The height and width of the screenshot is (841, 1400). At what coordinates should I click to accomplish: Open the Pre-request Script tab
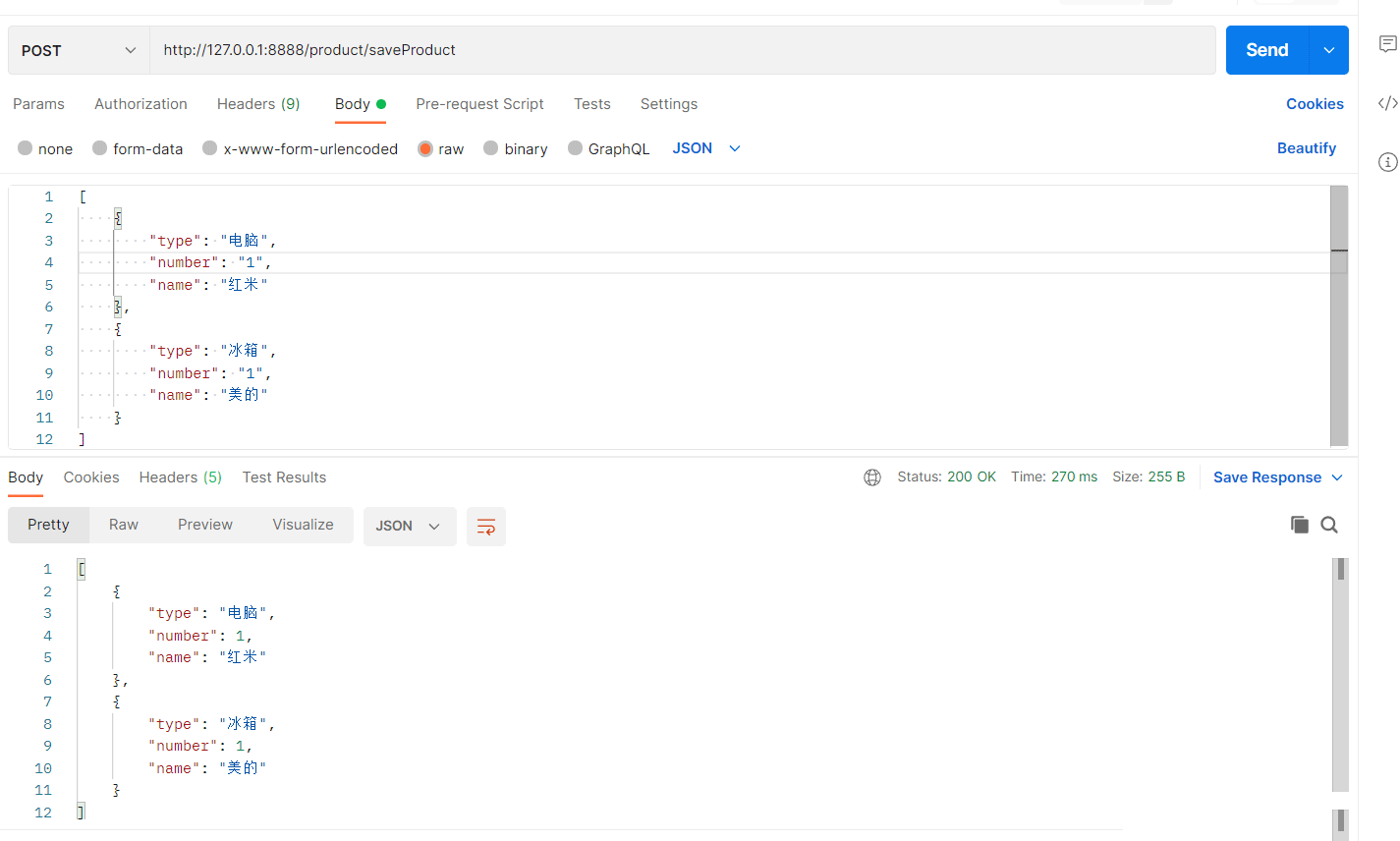[479, 104]
